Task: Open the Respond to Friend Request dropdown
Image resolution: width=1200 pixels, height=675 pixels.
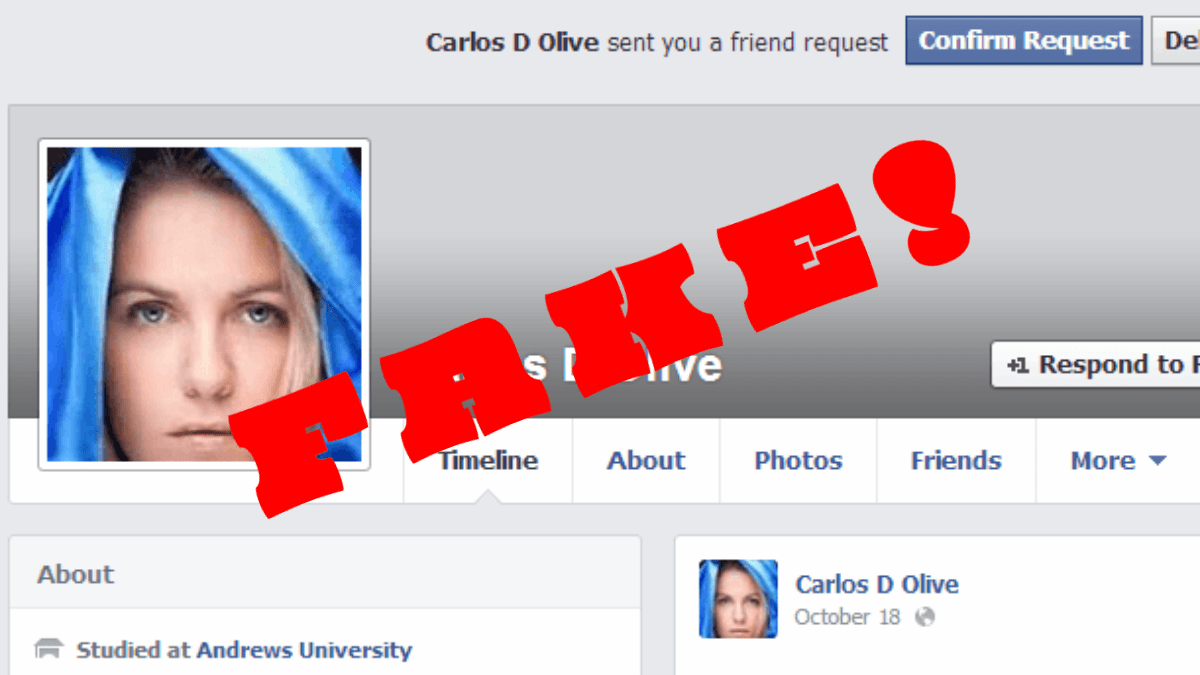Action: pyautogui.click(x=1096, y=365)
